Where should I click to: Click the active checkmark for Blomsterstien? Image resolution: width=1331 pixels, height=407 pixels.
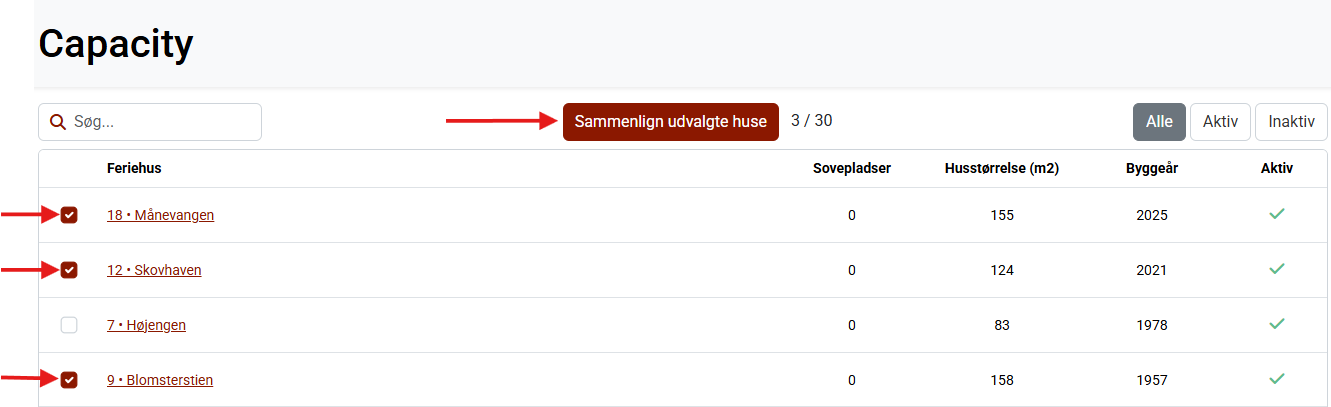[1276, 379]
